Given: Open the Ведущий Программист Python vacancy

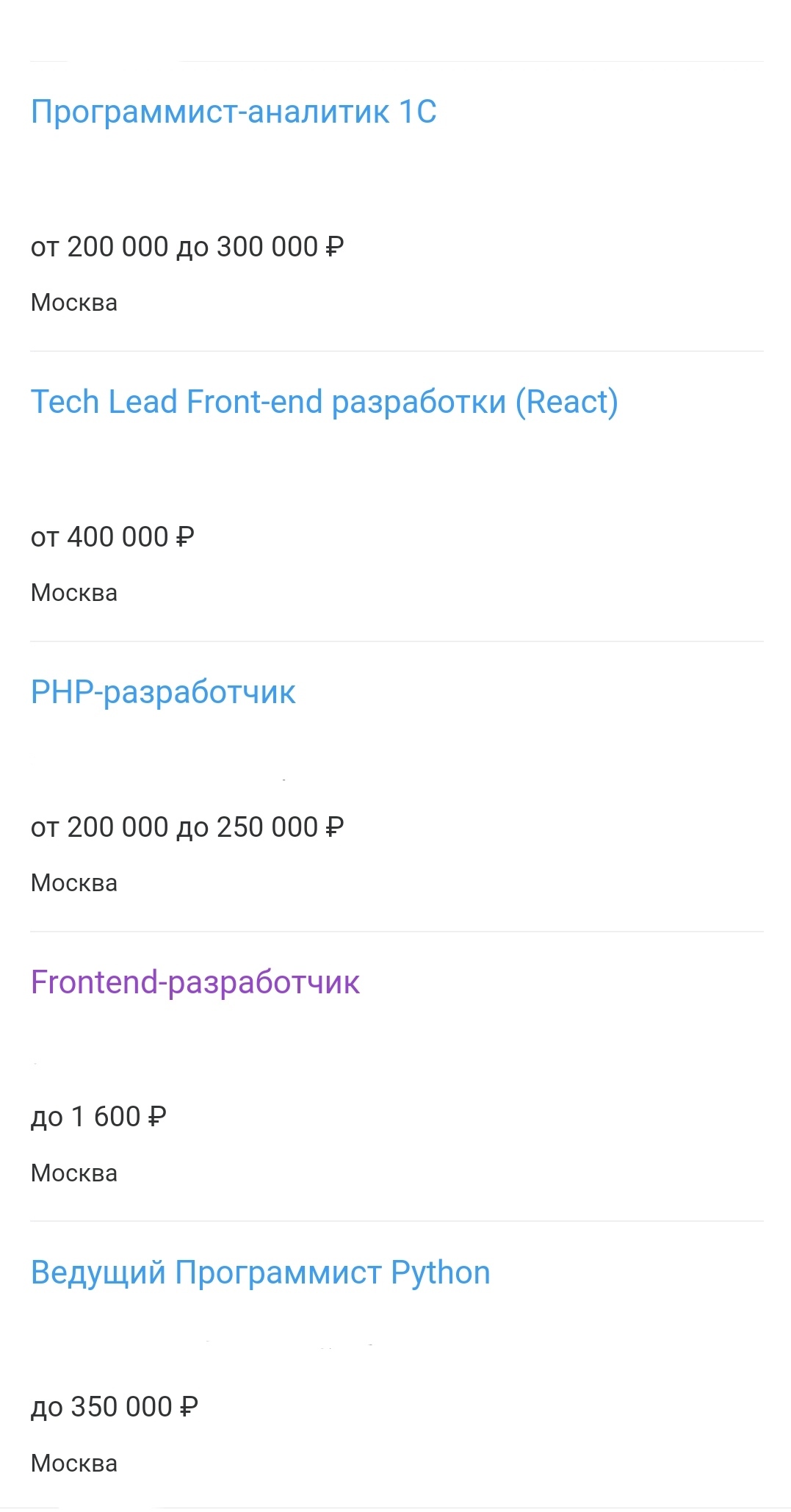Looking at the screenshot, I should point(260,1272).
